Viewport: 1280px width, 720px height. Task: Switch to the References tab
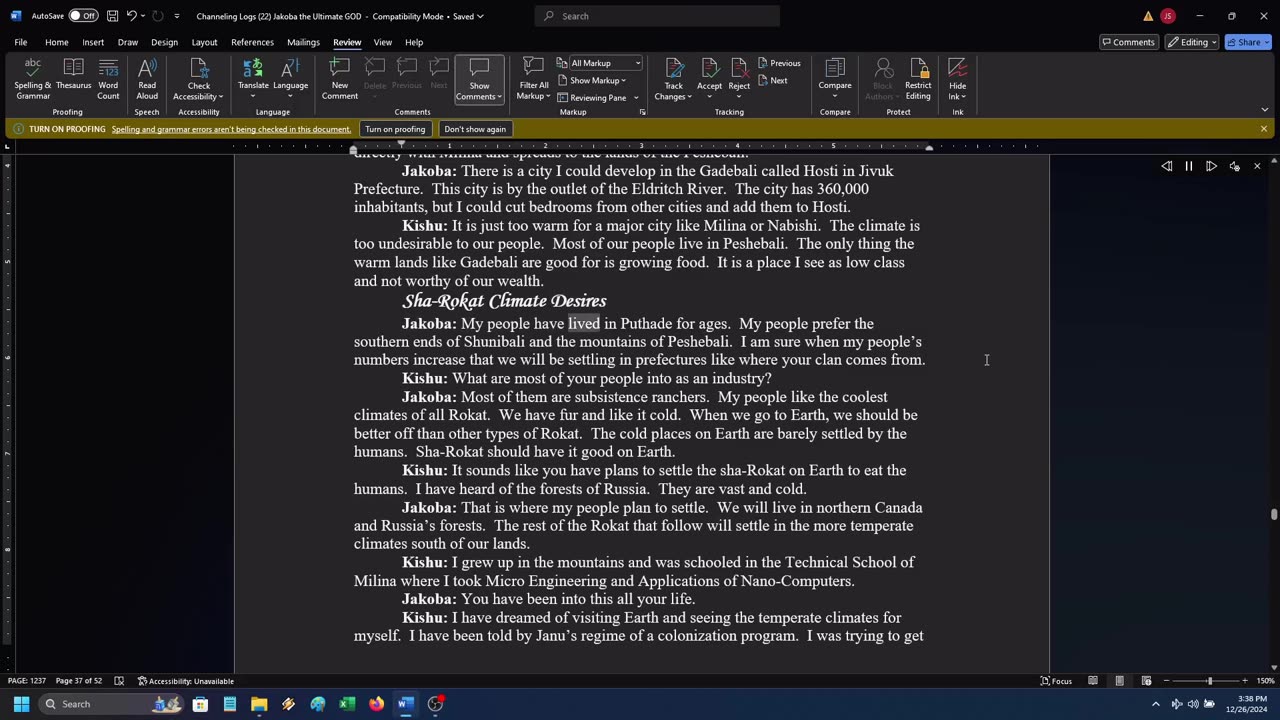pyautogui.click(x=252, y=42)
